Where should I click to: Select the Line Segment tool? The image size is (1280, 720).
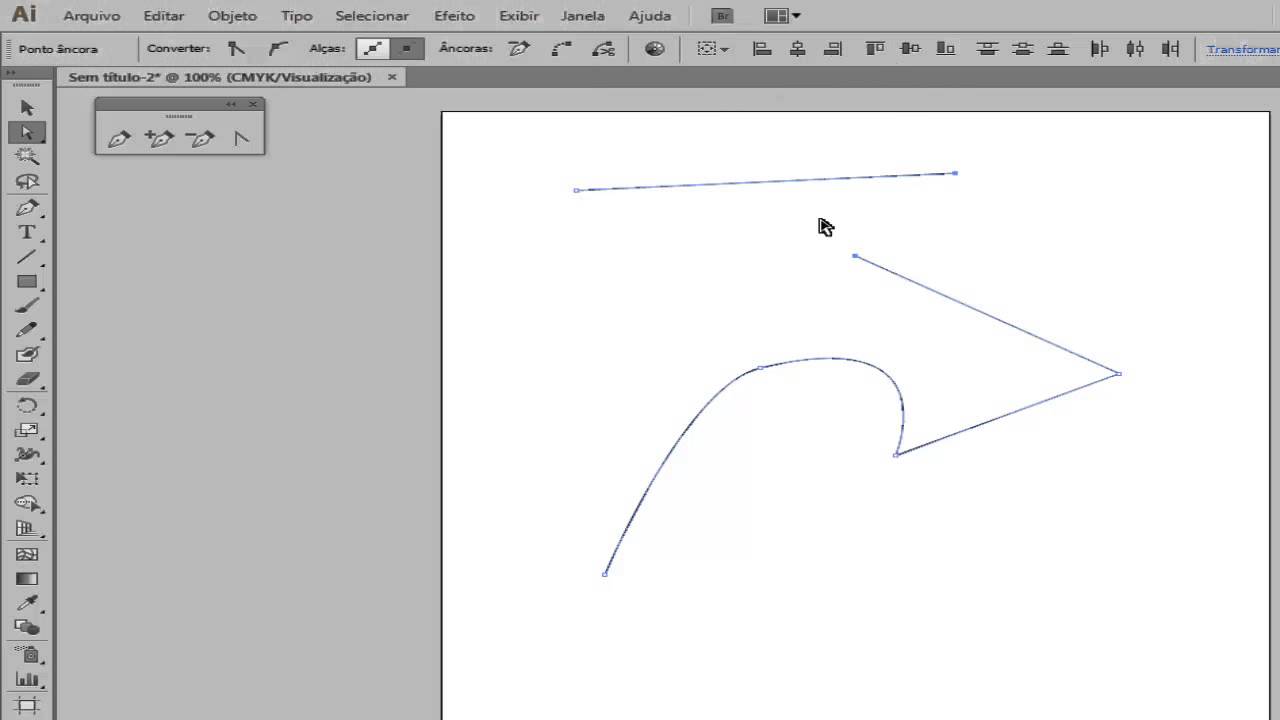[27, 257]
